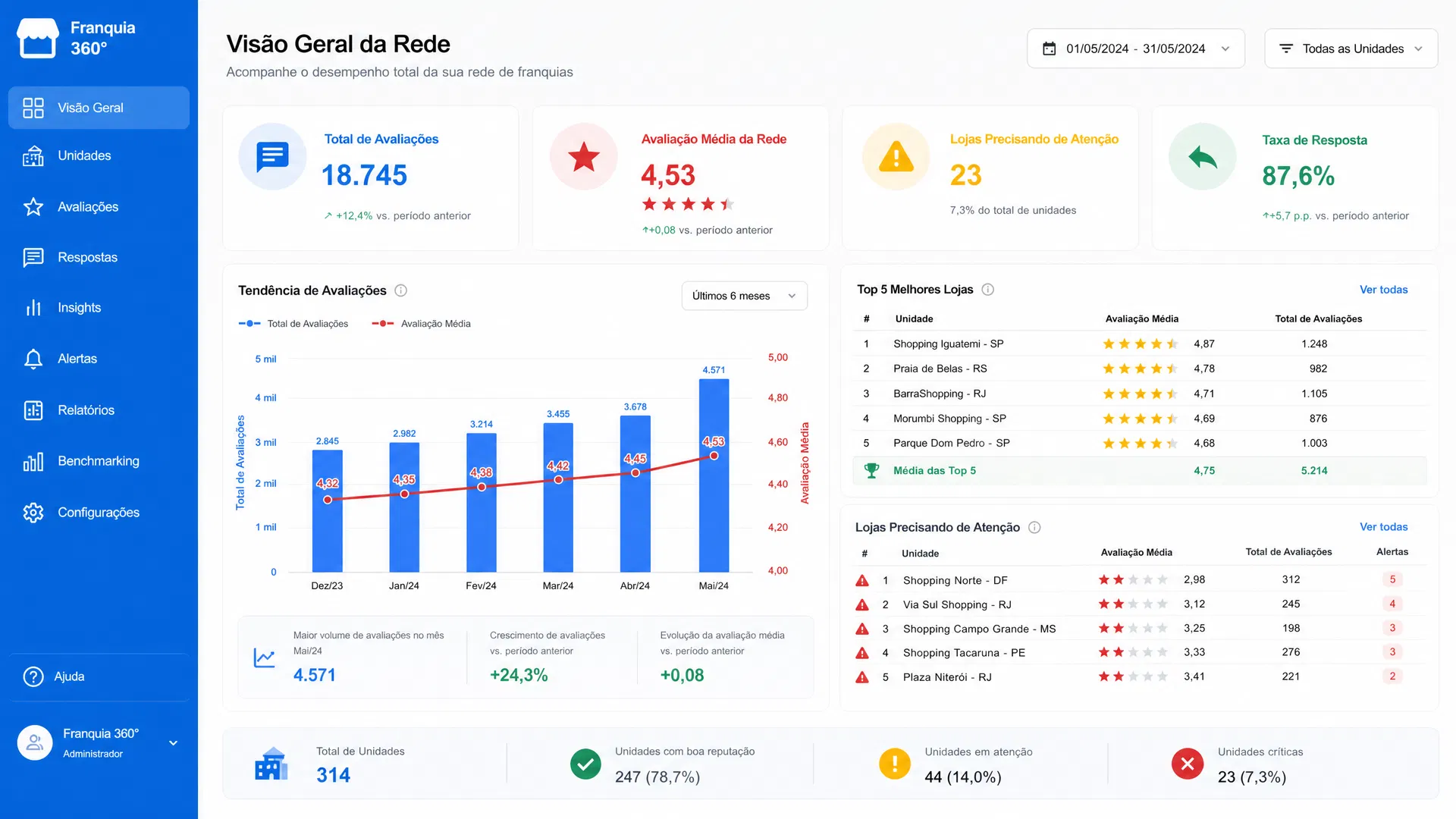Click the red X Unidades críticas icon
The height and width of the screenshot is (819, 1456).
click(1188, 764)
